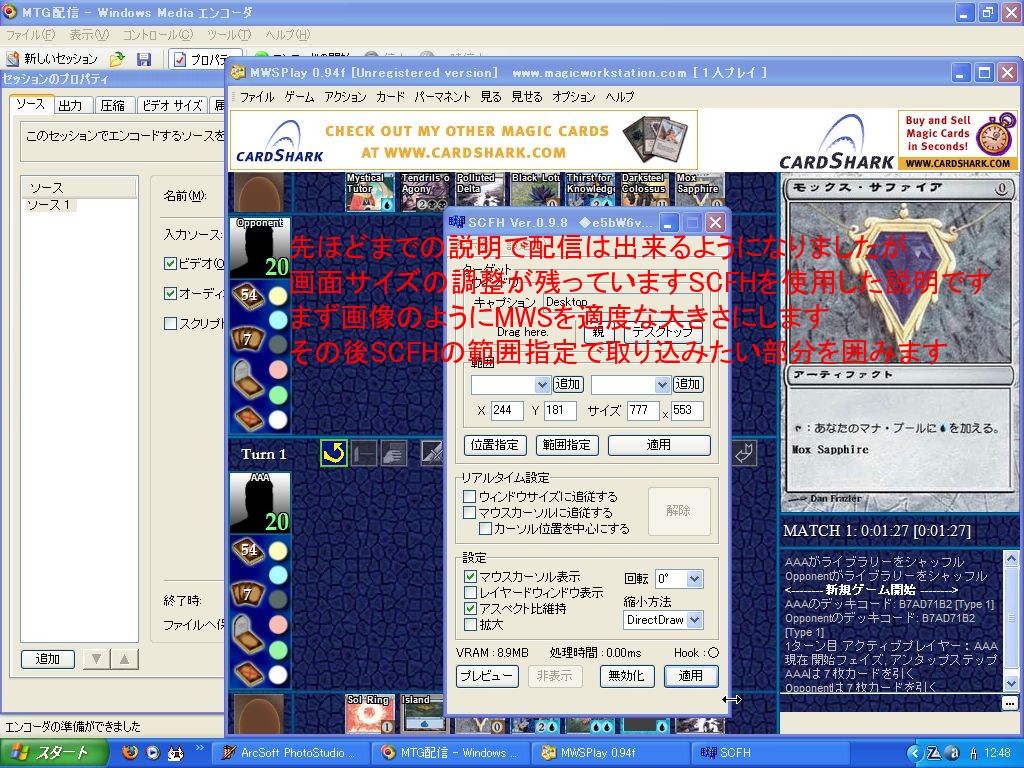Select the Mystical Tutor card
Viewport: 1024px width, 768px height.
point(370,192)
